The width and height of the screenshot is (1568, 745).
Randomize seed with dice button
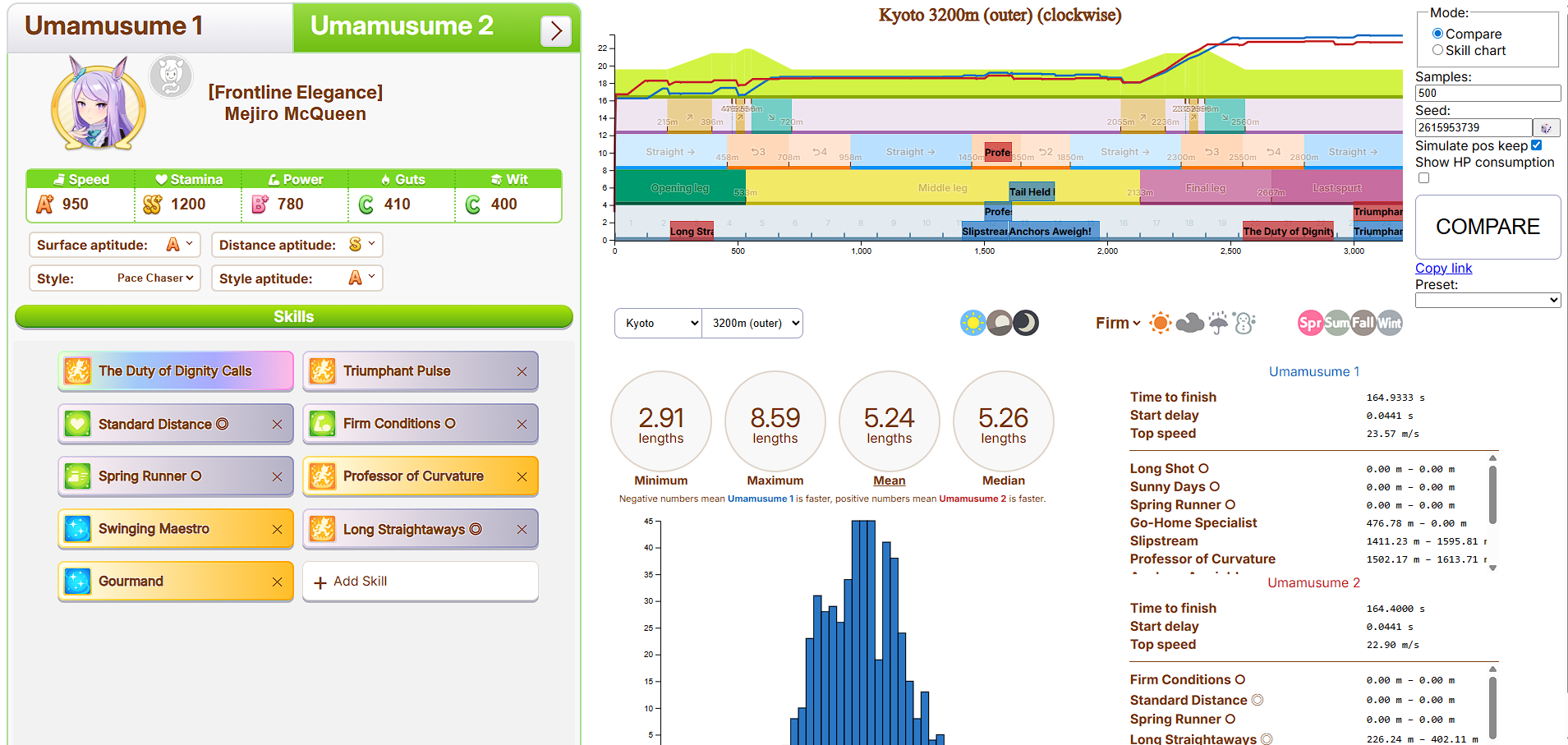tap(1546, 128)
